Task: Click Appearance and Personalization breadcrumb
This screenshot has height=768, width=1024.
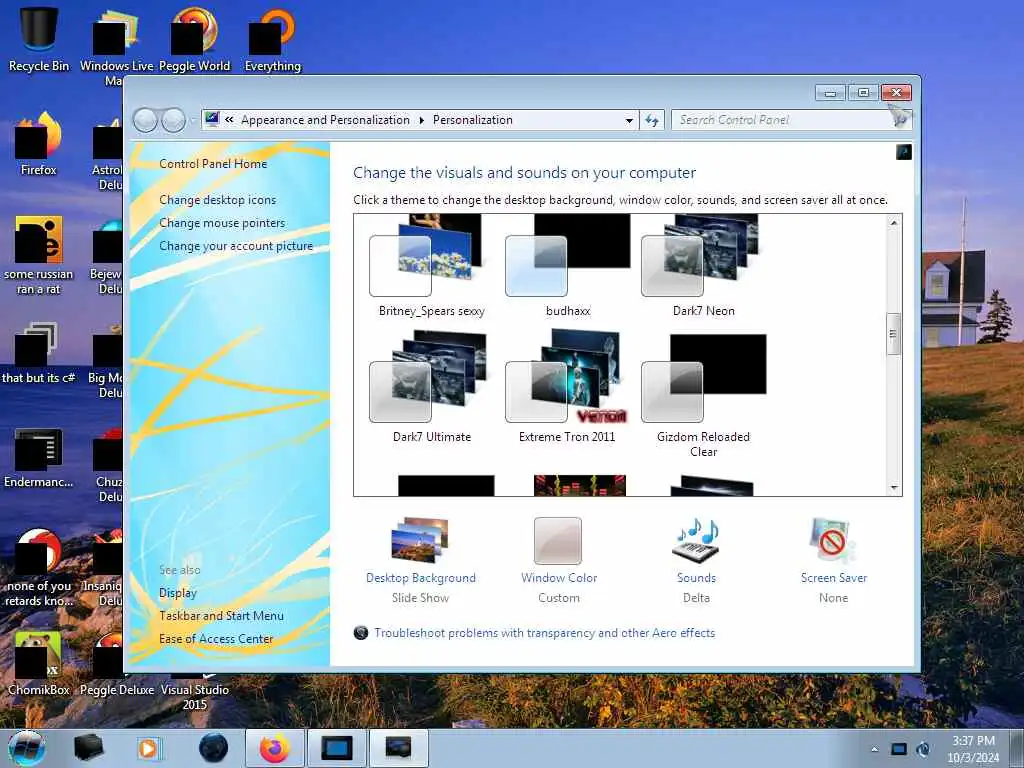Action: (325, 120)
